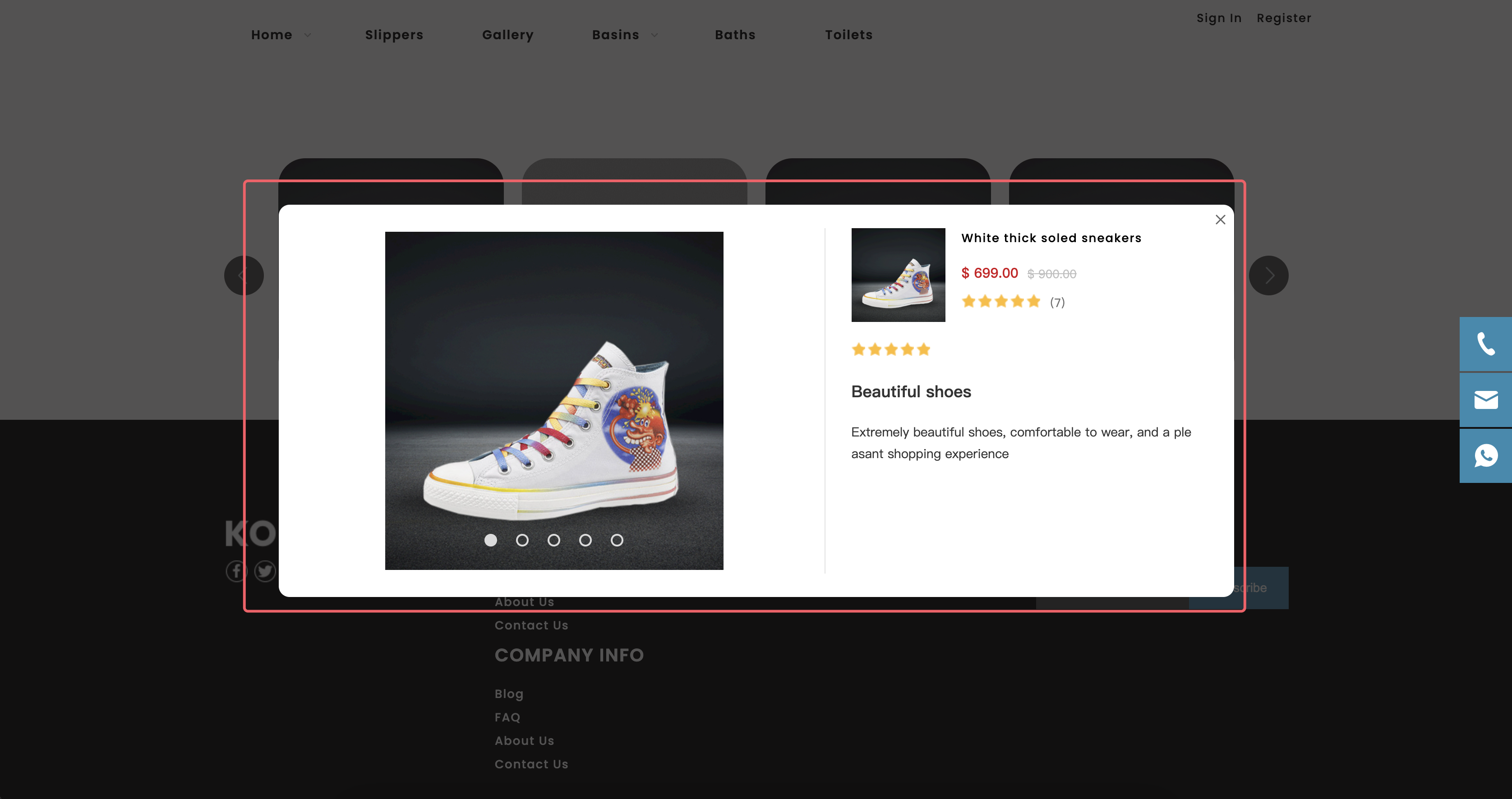Open the email contact icon
Screen dimensions: 1512x799
pyautogui.click(x=1485, y=400)
